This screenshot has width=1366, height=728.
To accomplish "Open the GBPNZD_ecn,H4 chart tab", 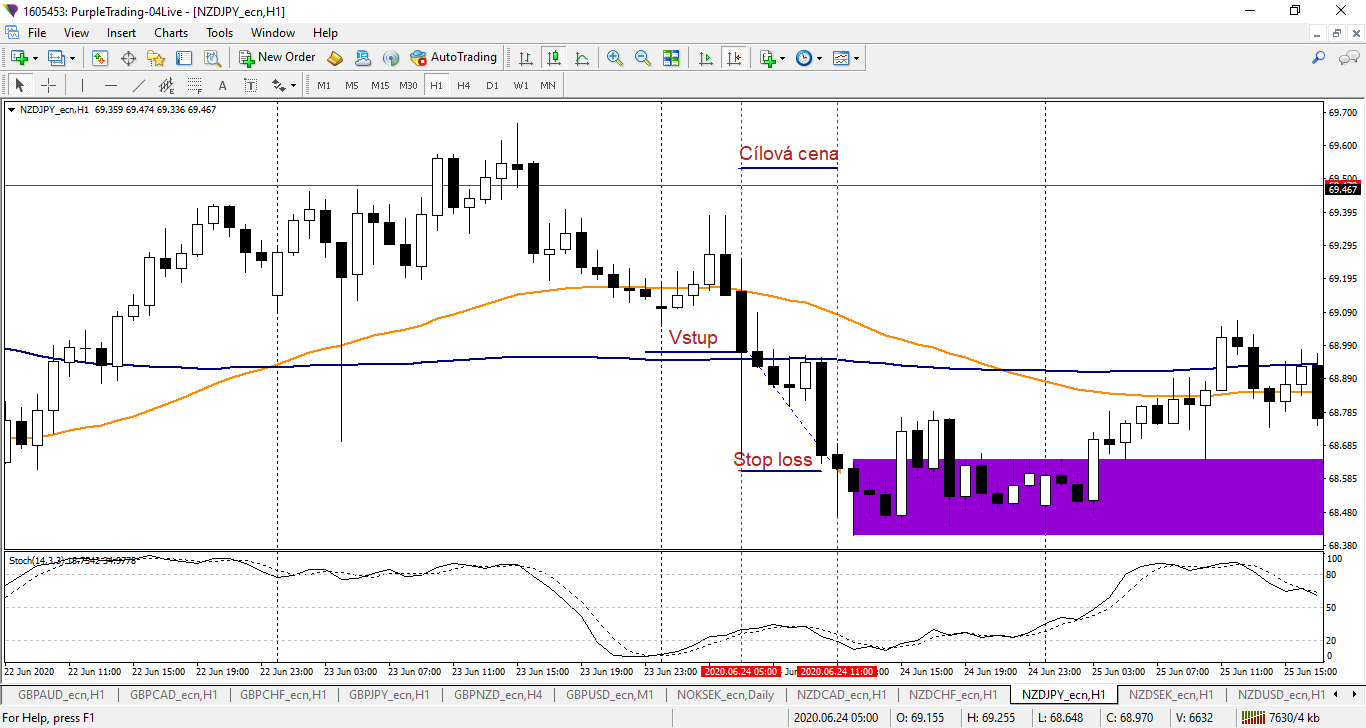I will (498, 694).
